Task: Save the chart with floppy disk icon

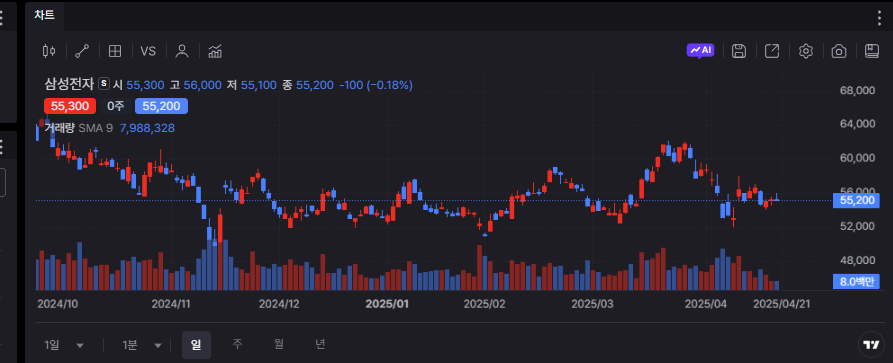Action: 739,51
